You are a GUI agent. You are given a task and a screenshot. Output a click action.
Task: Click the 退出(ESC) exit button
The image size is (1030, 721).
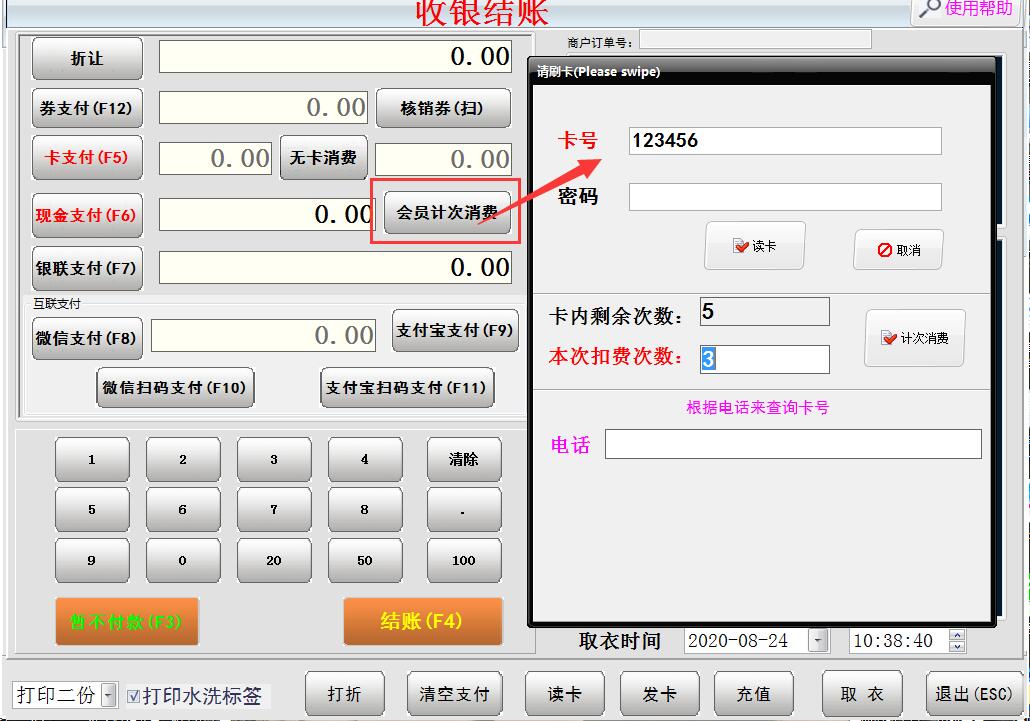(973, 694)
